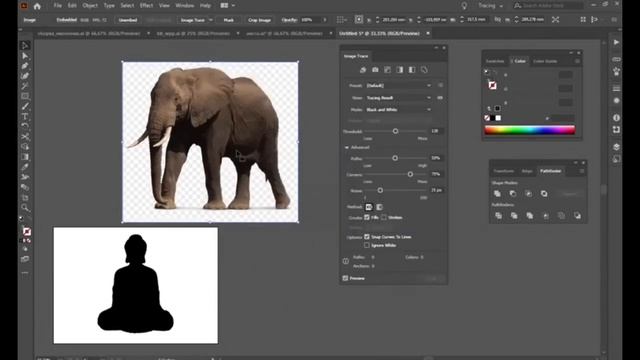The height and width of the screenshot is (360, 640).
Task: Click Minus Back pathfinder icon
Action: tap(577, 216)
